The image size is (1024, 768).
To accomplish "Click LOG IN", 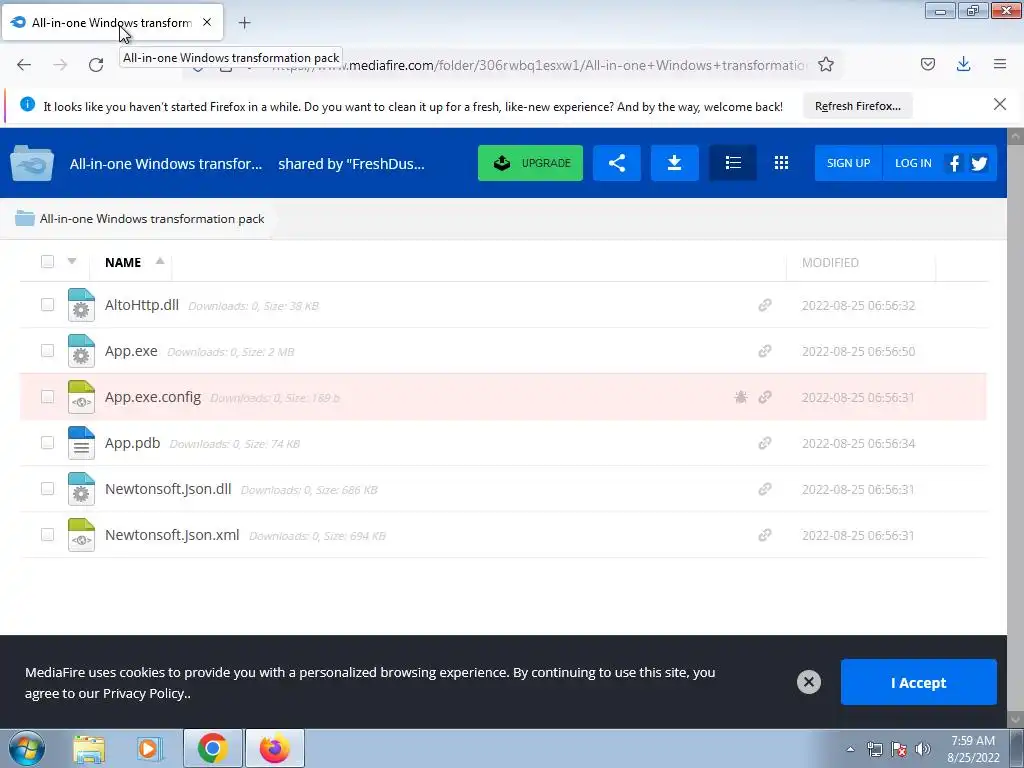I will click(x=913, y=163).
